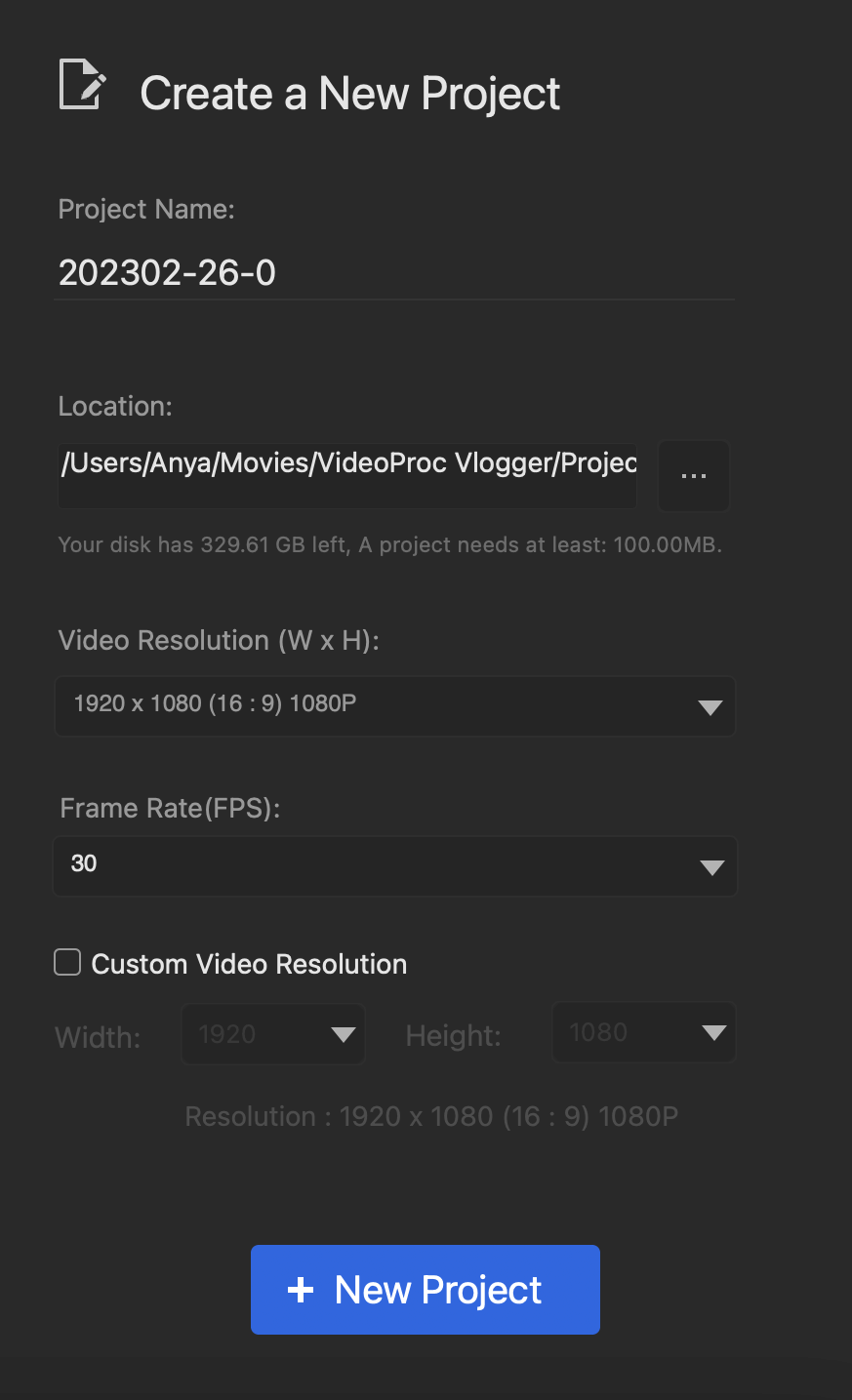Click the plus icon on New Project button
Image resolution: width=852 pixels, height=1400 pixels.
[301, 1290]
